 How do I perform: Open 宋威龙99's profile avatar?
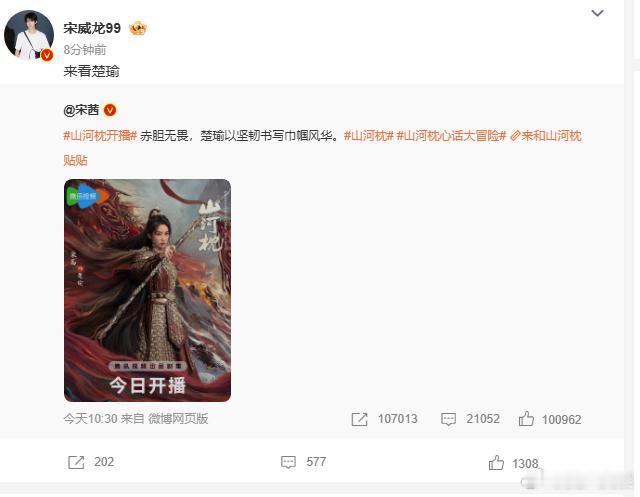click(x=29, y=35)
